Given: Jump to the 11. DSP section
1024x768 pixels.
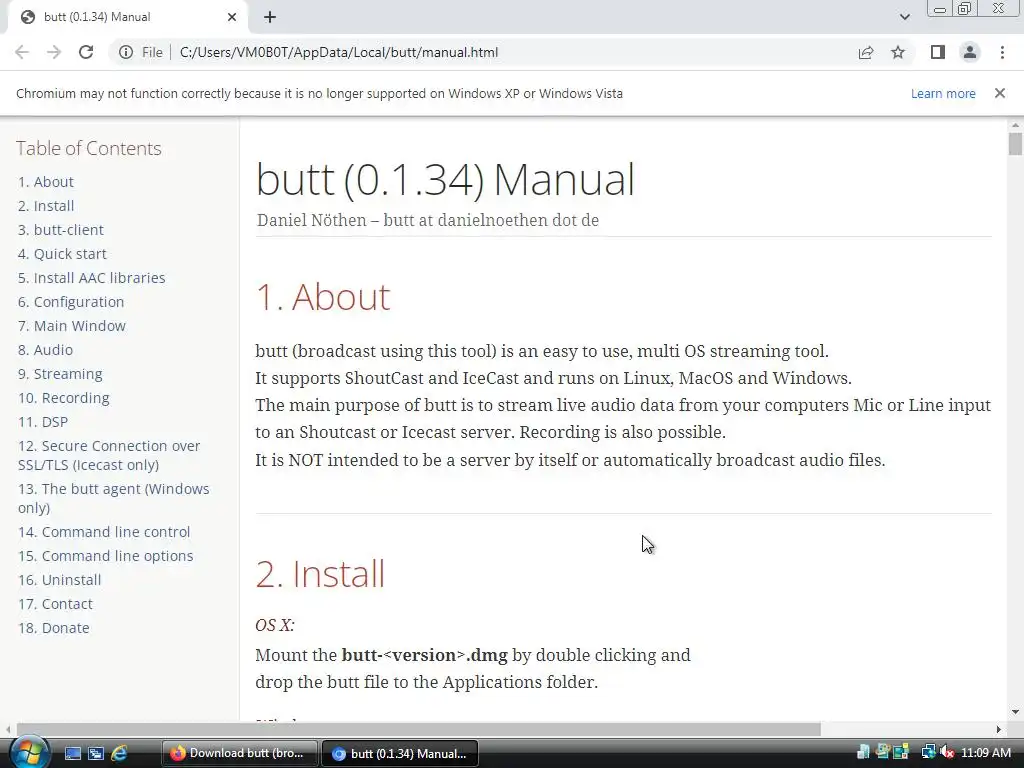Looking at the screenshot, I should (42, 422).
